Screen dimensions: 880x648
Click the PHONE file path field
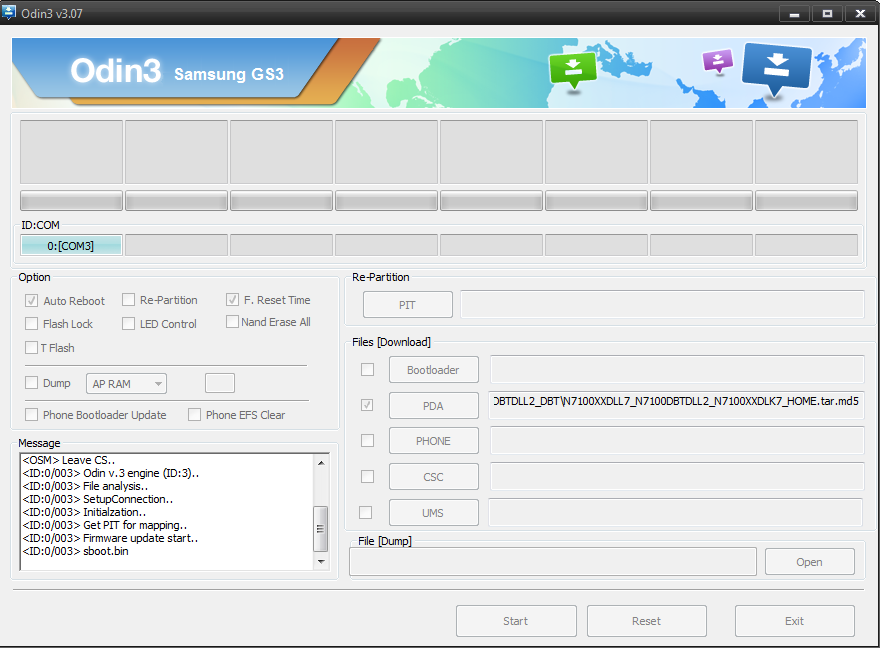coord(677,440)
